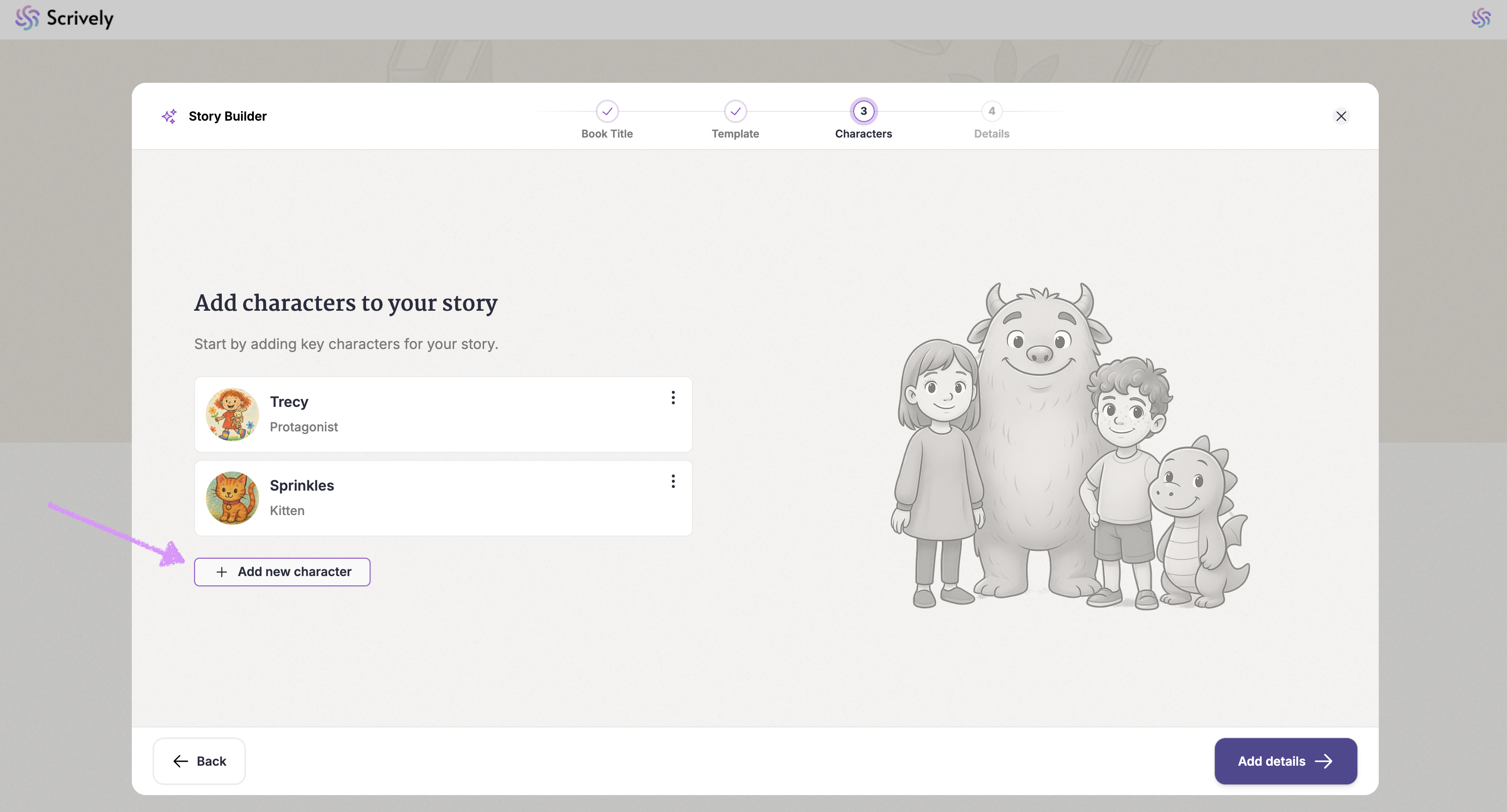Select step 3 Characters circle
Viewport: 1507px width, 812px height.
coord(863,111)
